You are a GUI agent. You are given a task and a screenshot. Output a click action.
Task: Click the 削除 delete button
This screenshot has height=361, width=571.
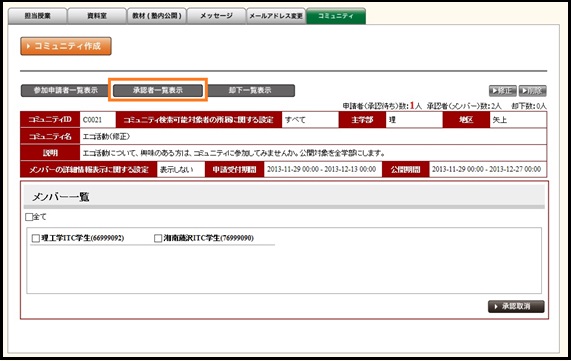point(532,91)
